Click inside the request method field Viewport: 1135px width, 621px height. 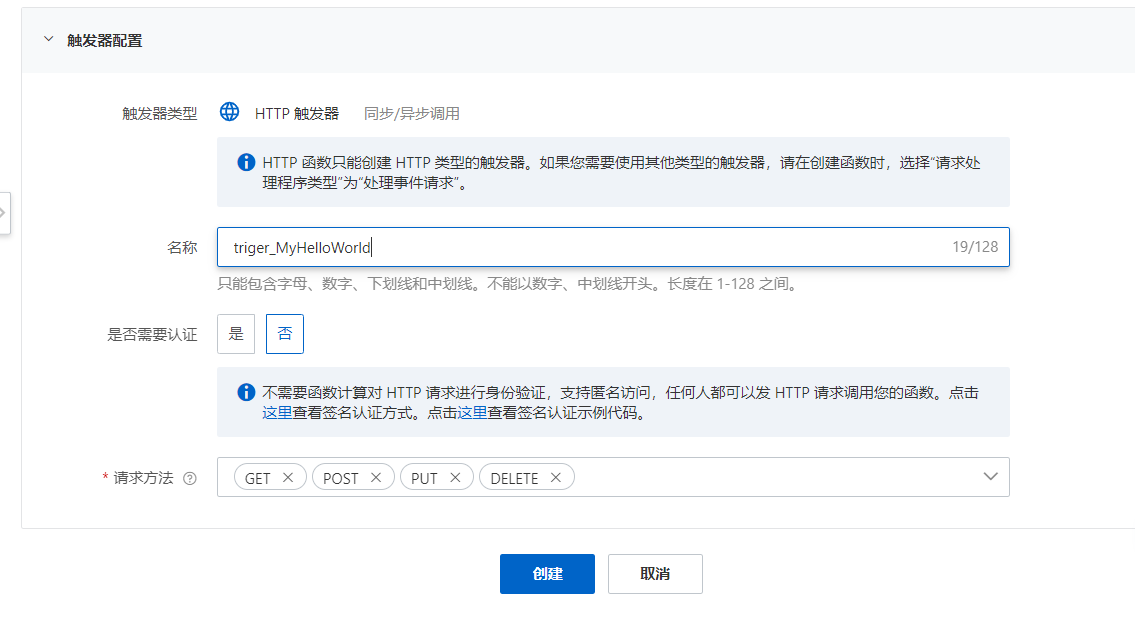coord(750,477)
